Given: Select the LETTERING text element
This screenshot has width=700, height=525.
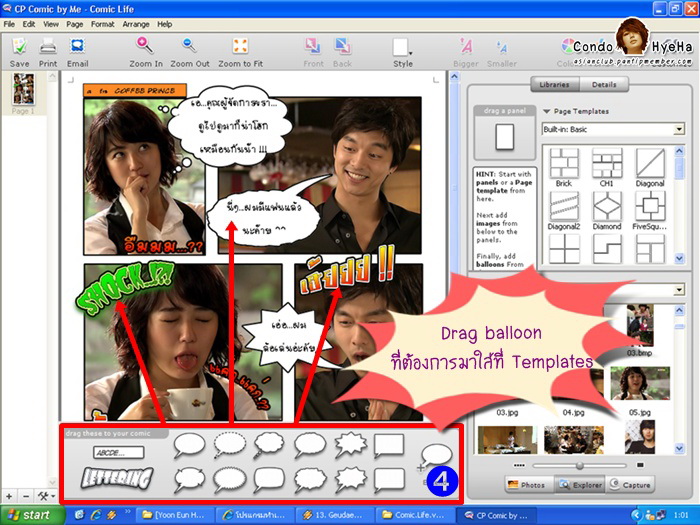Looking at the screenshot, I should point(117,477).
